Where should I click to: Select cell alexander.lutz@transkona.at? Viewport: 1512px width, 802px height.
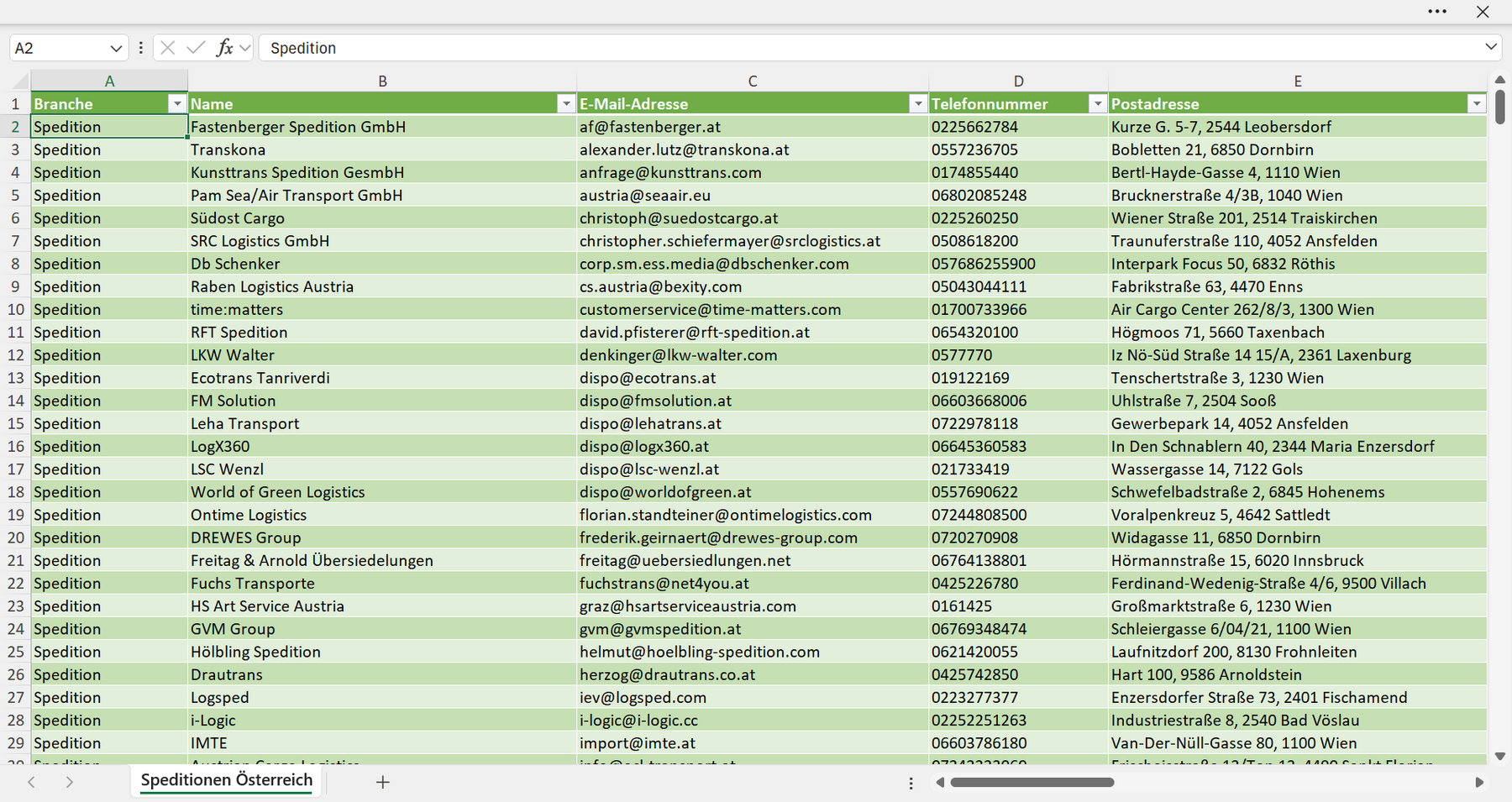point(753,149)
